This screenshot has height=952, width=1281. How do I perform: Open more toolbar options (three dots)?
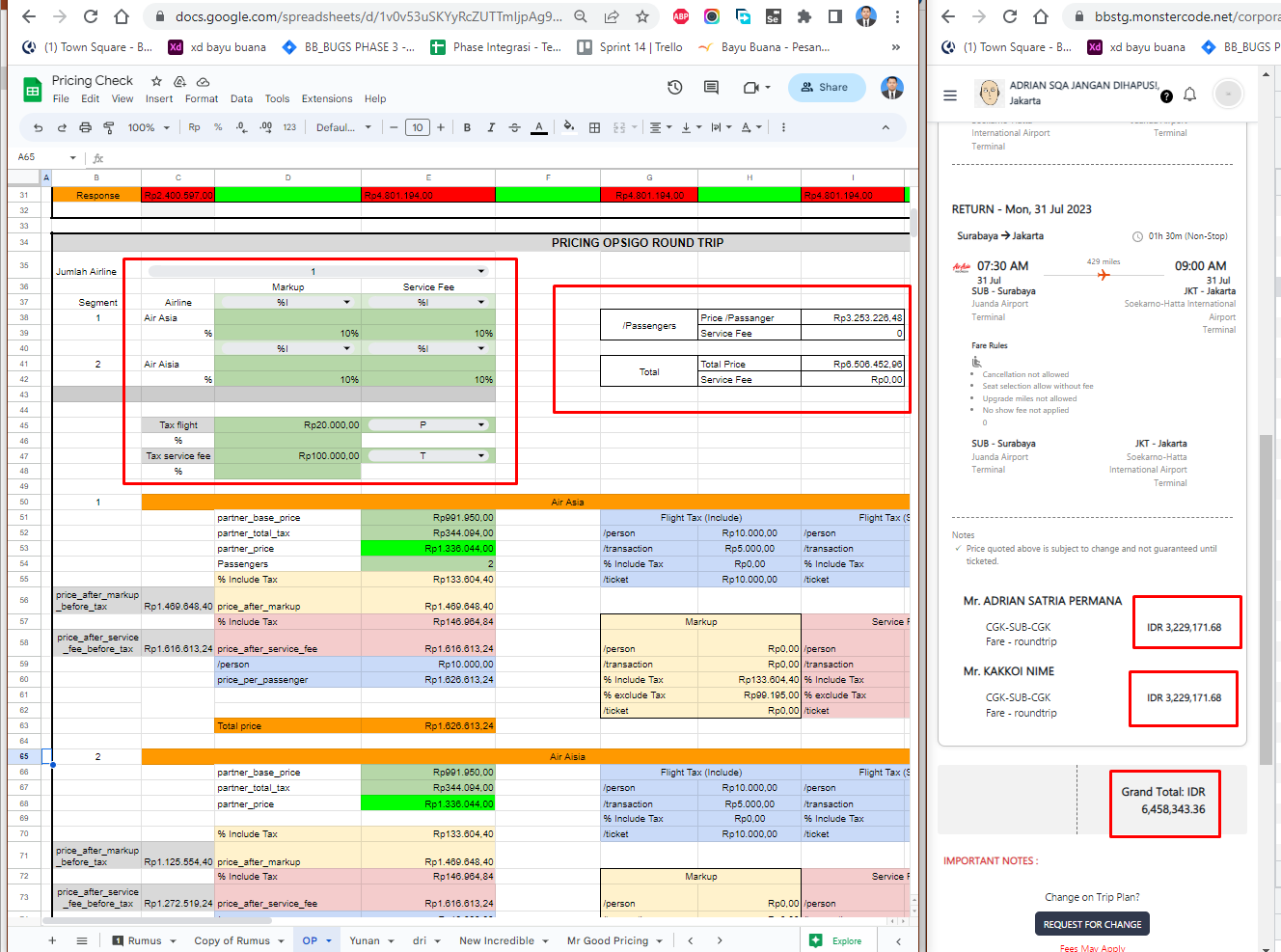[x=783, y=127]
